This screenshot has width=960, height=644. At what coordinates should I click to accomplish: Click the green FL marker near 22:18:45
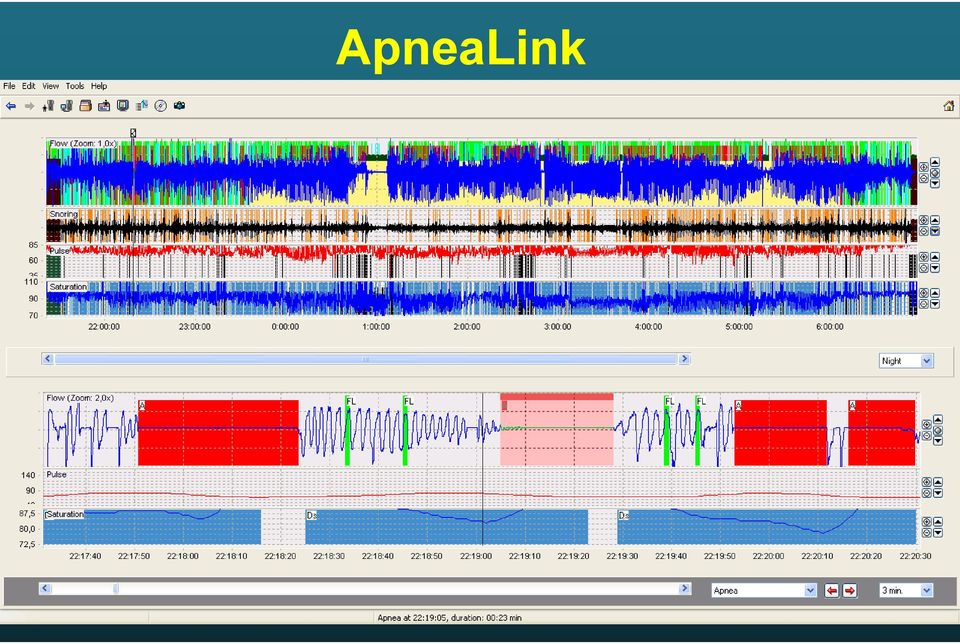pyautogui.click(x=406, y=430)
